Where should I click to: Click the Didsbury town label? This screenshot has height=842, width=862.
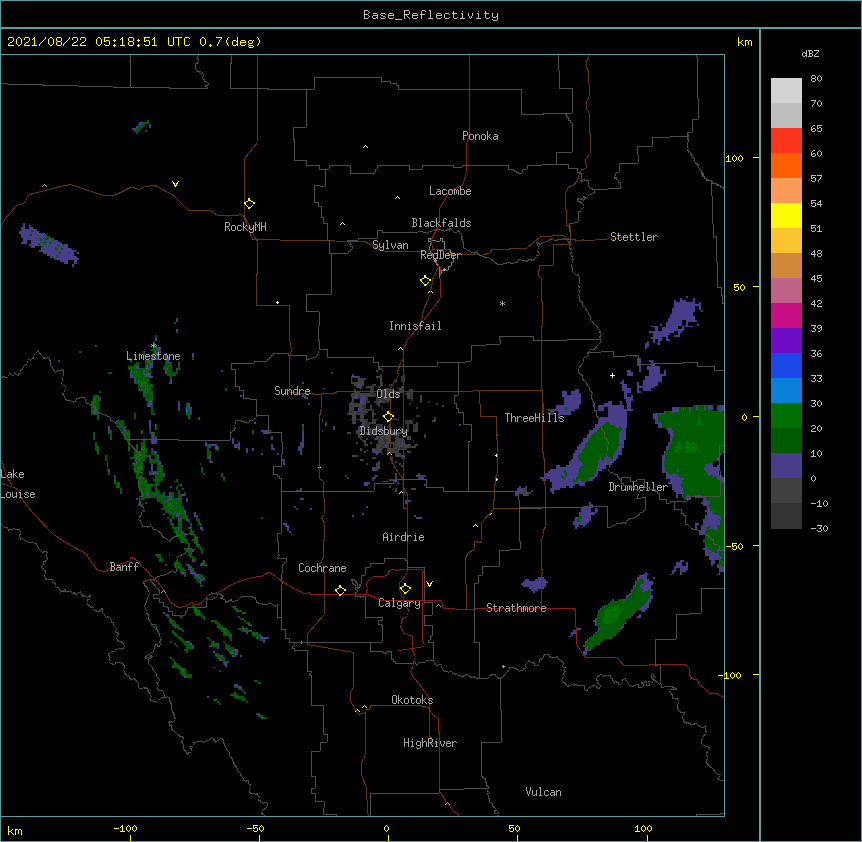383,431
